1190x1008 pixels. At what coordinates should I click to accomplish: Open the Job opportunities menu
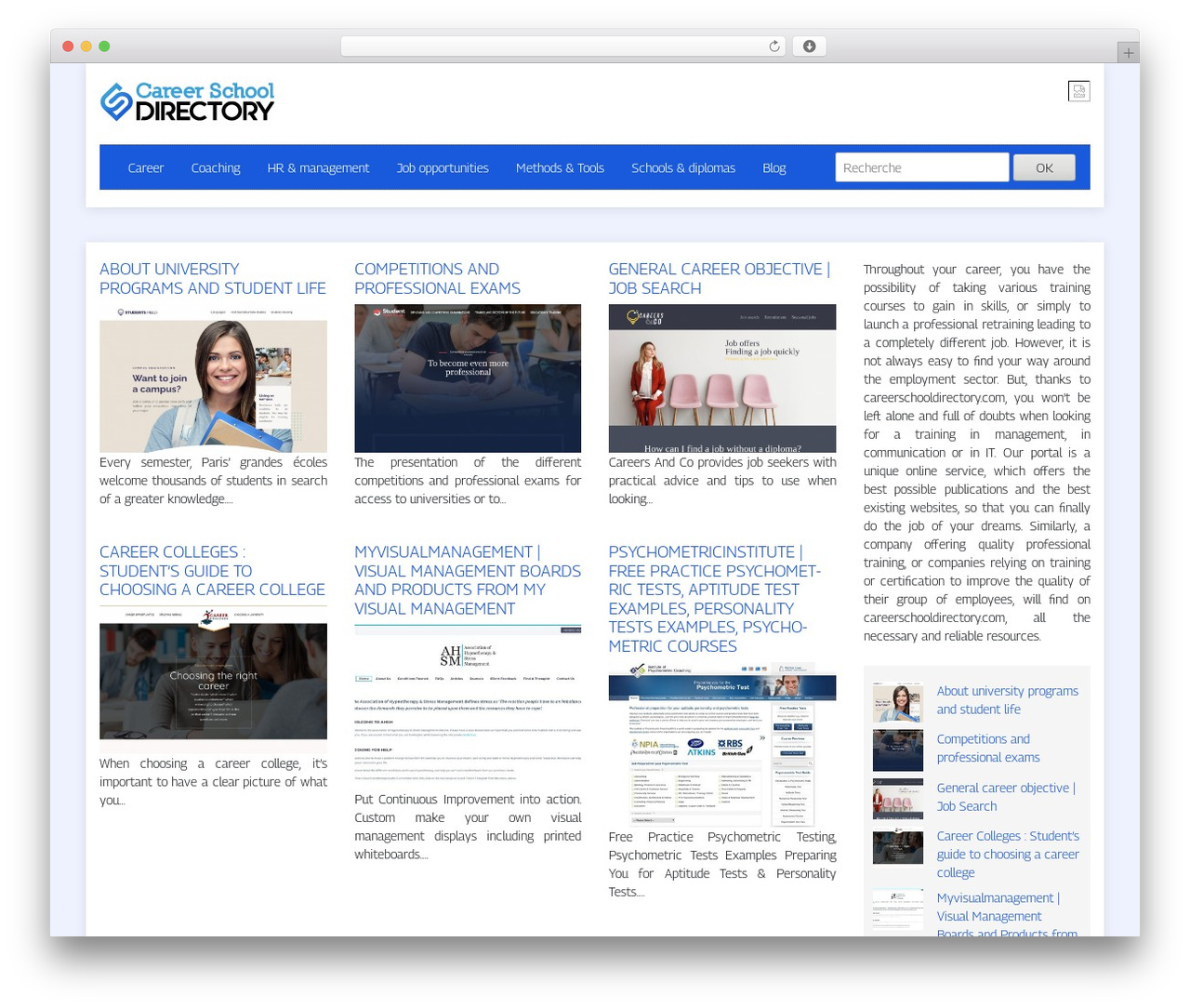[443, 168]
